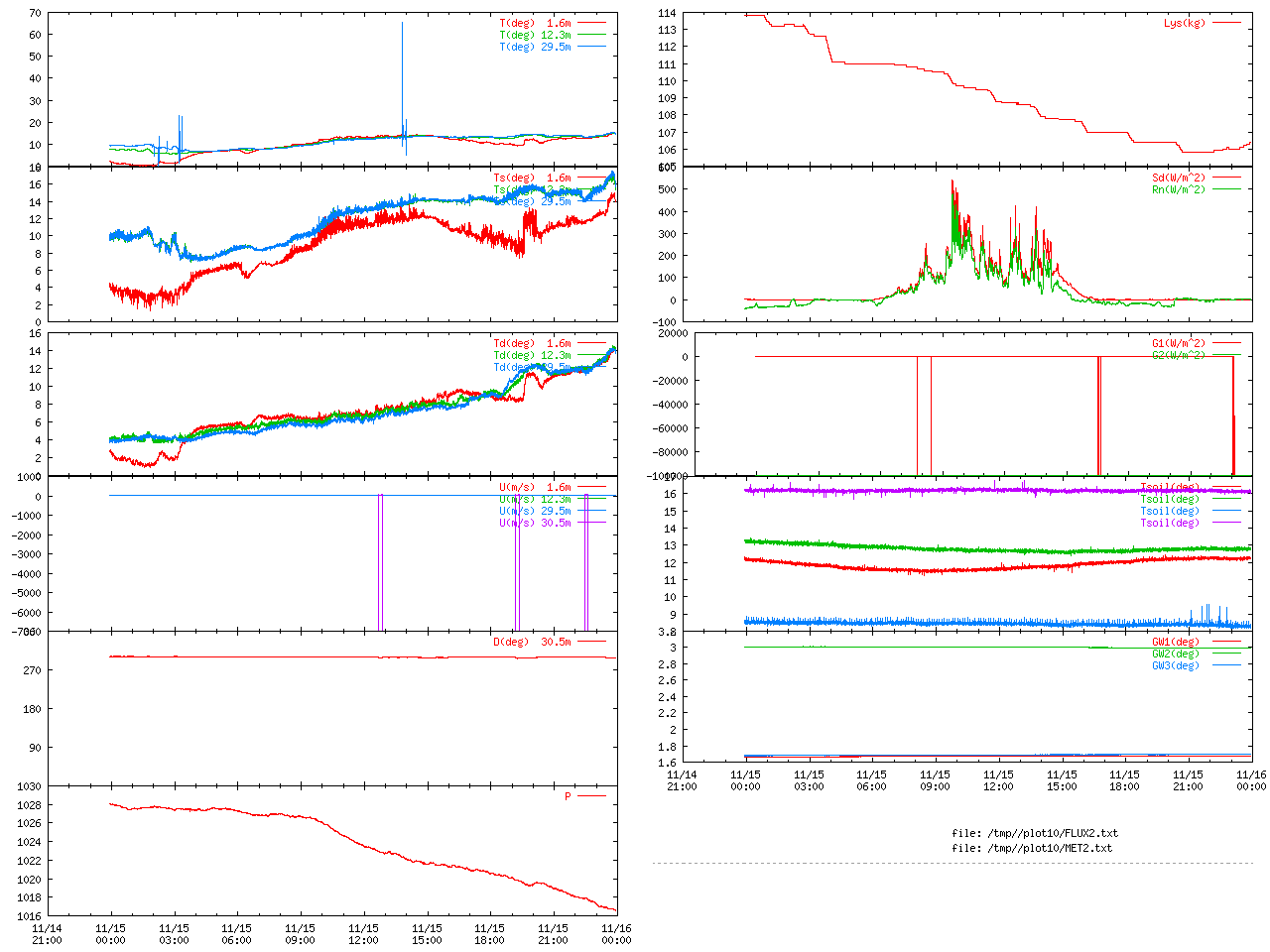1270x952 pixels.
Task: Click the 'U(m/s) 1.6m' legend label
Action: point(535,487)
